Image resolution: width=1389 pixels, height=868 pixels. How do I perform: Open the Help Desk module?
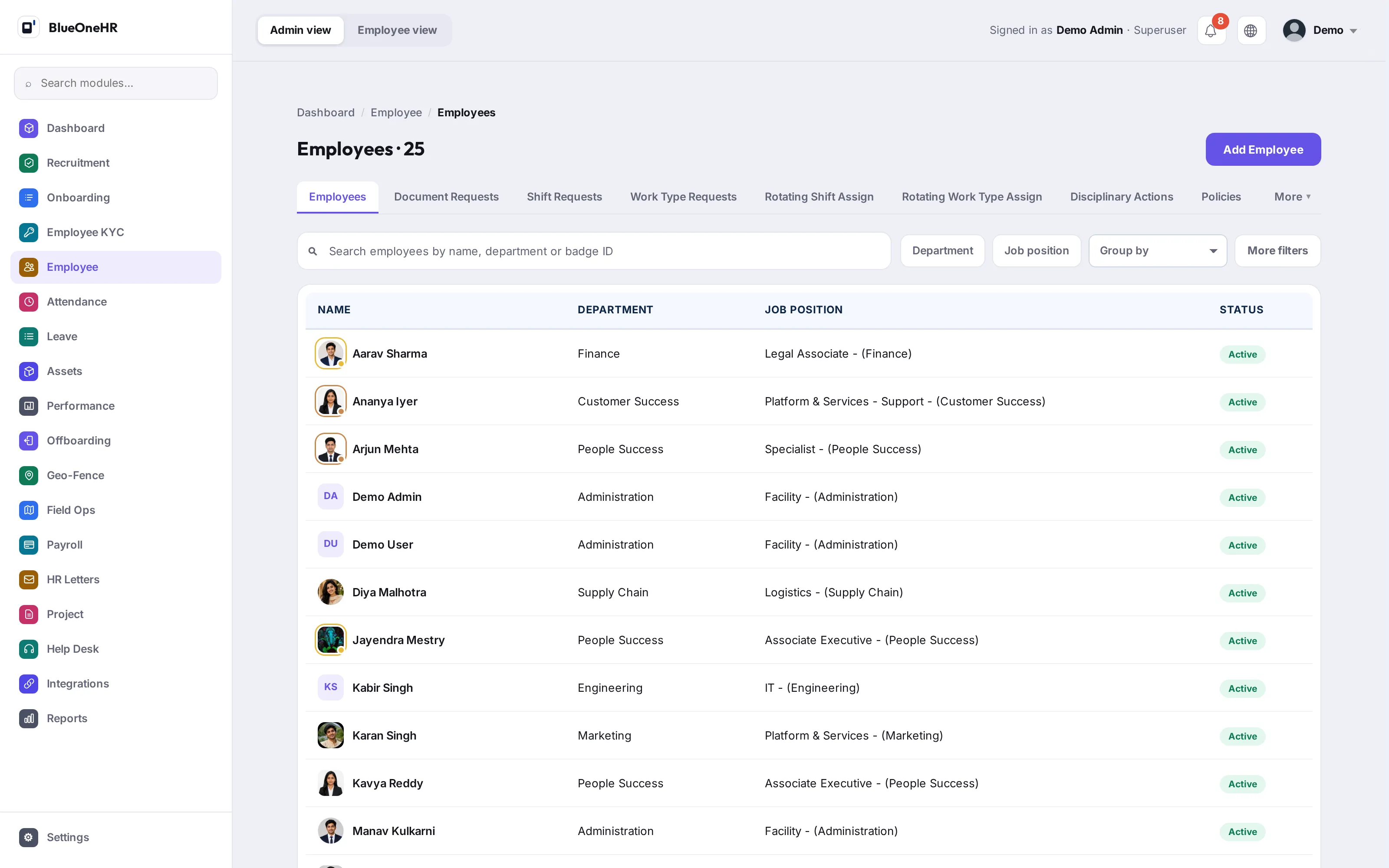116,649
